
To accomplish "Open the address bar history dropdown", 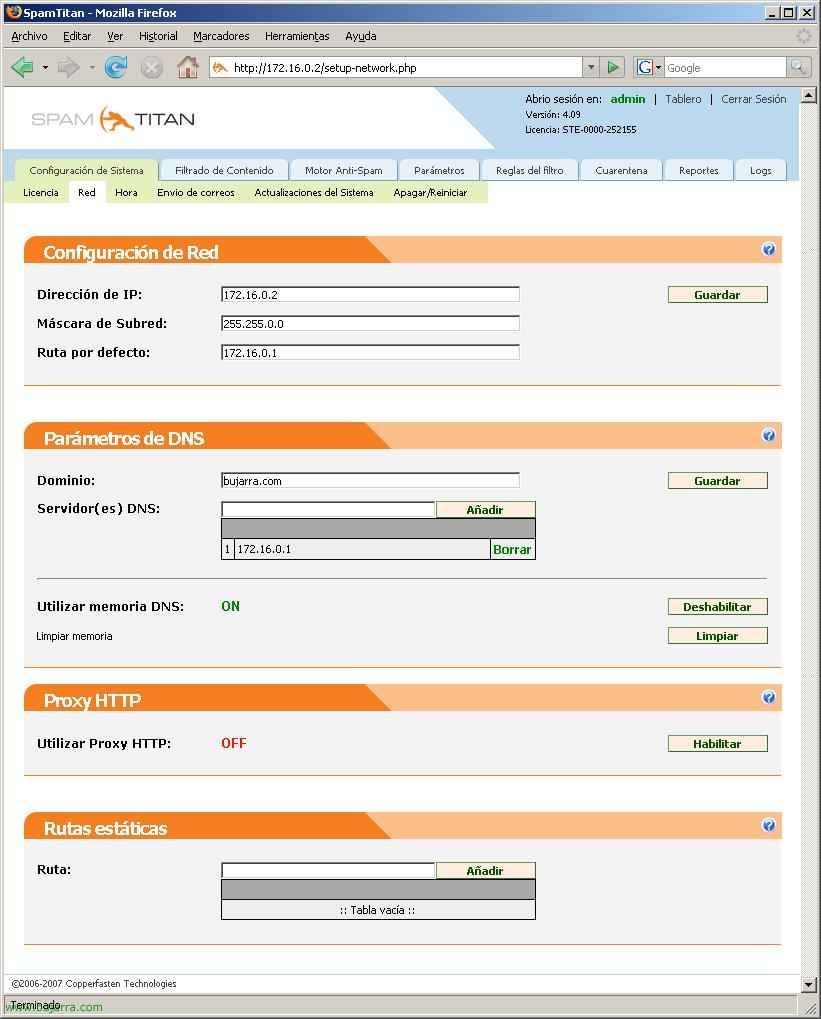I will click(x=591, y=67).
